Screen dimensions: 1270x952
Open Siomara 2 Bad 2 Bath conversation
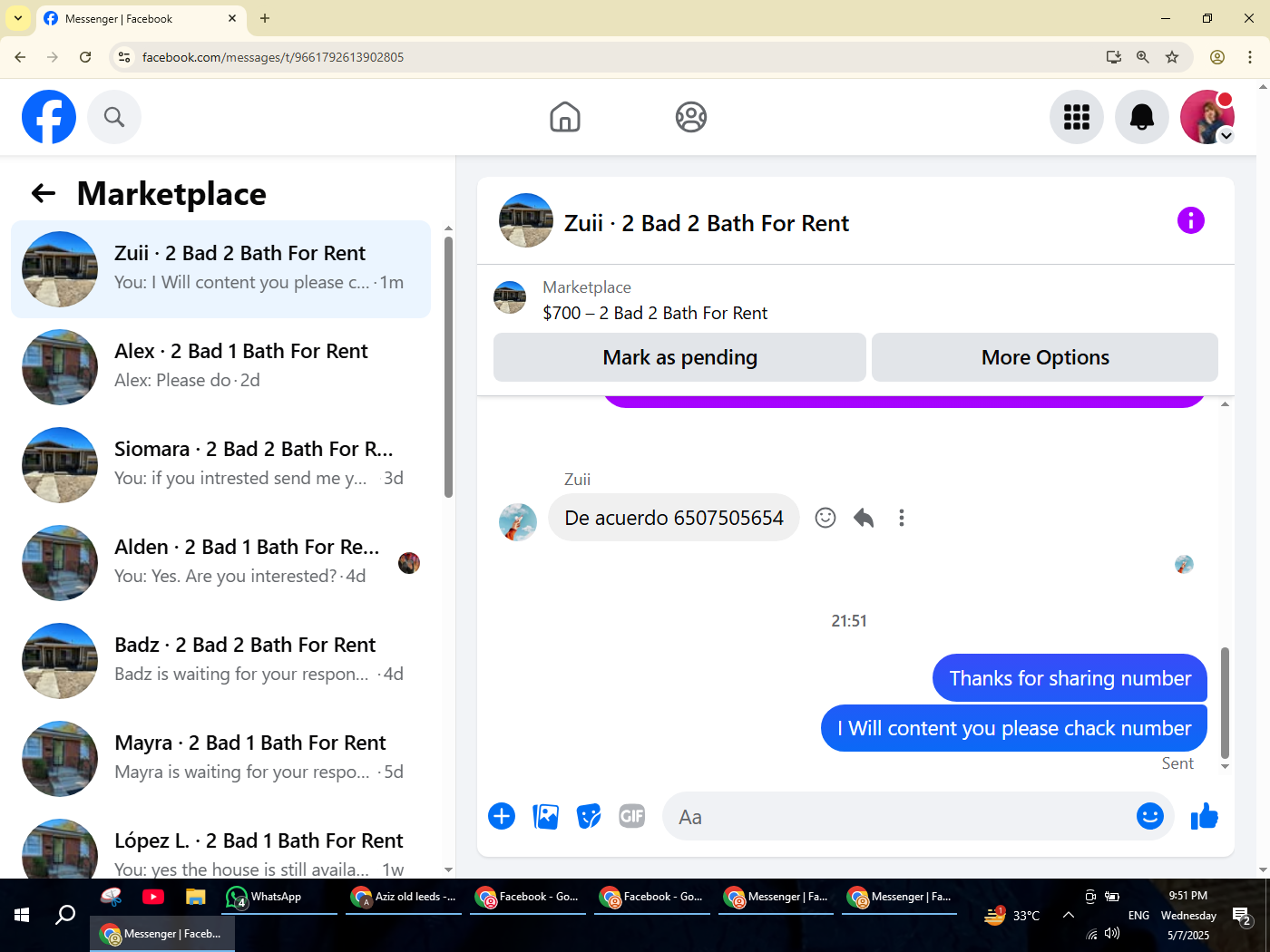pyautogui.click(x=220, y=465)
